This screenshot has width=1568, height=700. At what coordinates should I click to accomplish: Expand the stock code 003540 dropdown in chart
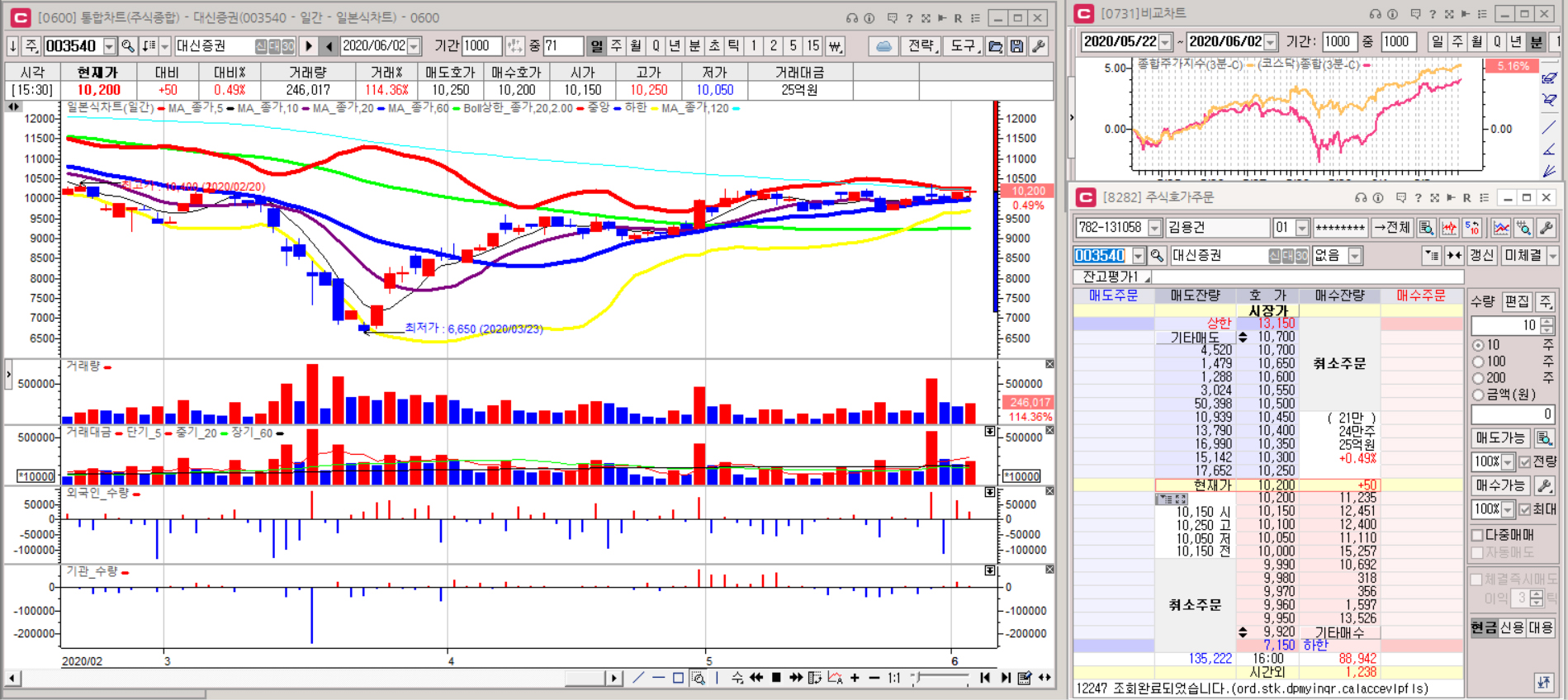coord(110,46)
